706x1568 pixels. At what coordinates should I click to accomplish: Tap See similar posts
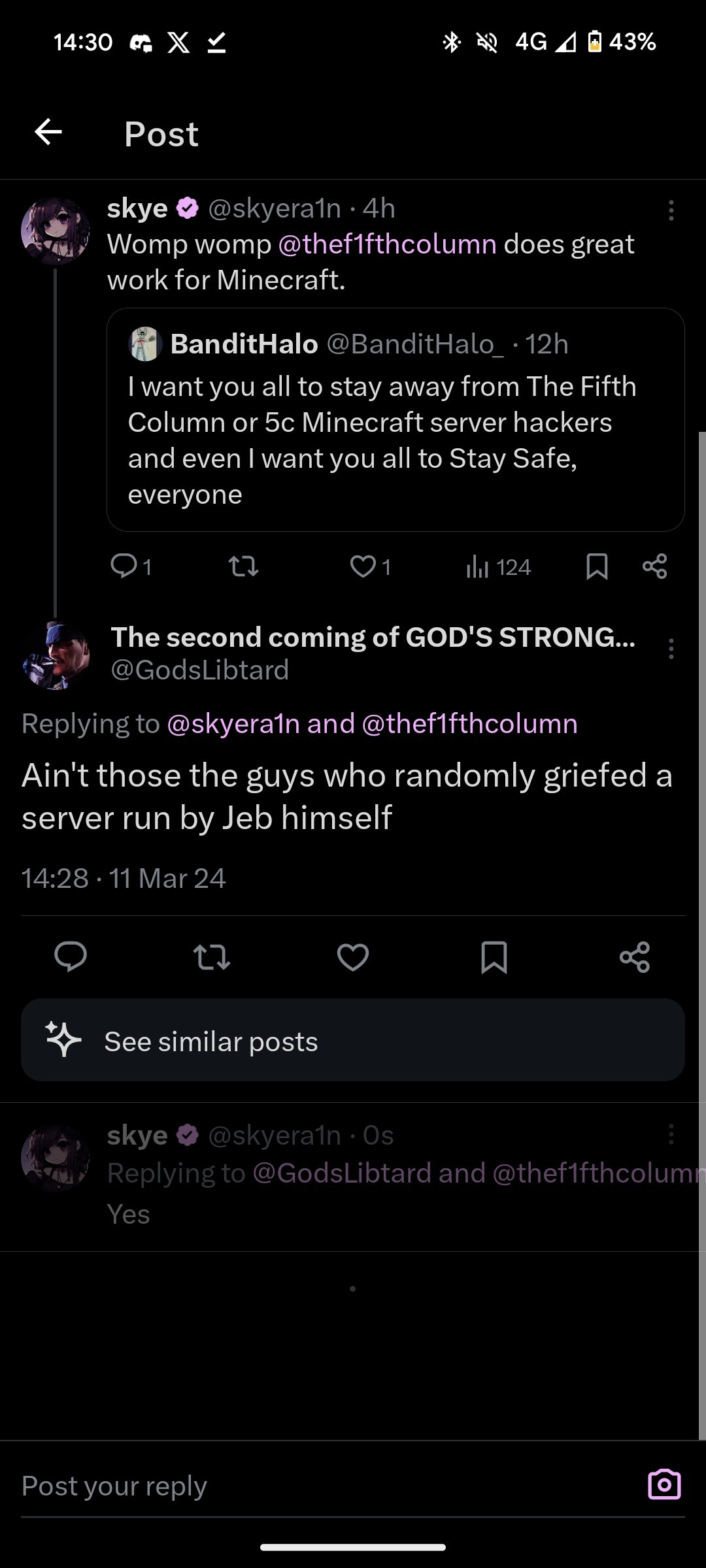pos(353,1040)
